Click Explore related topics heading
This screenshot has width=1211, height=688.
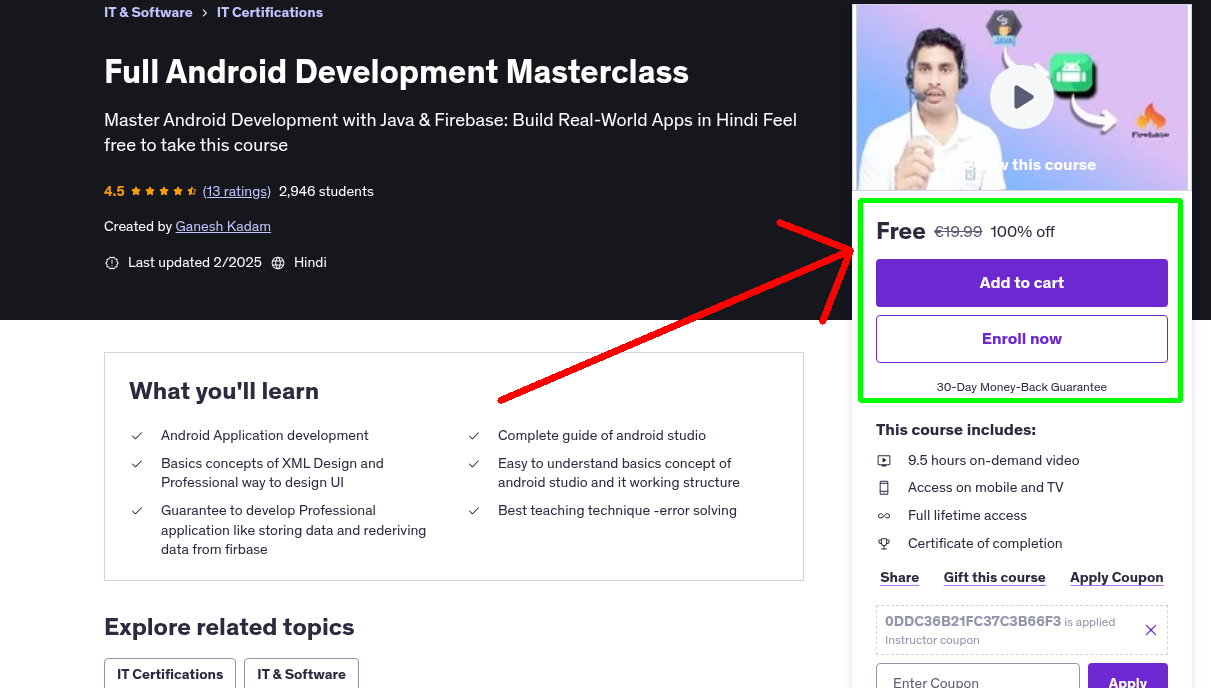tap(229, 627)
